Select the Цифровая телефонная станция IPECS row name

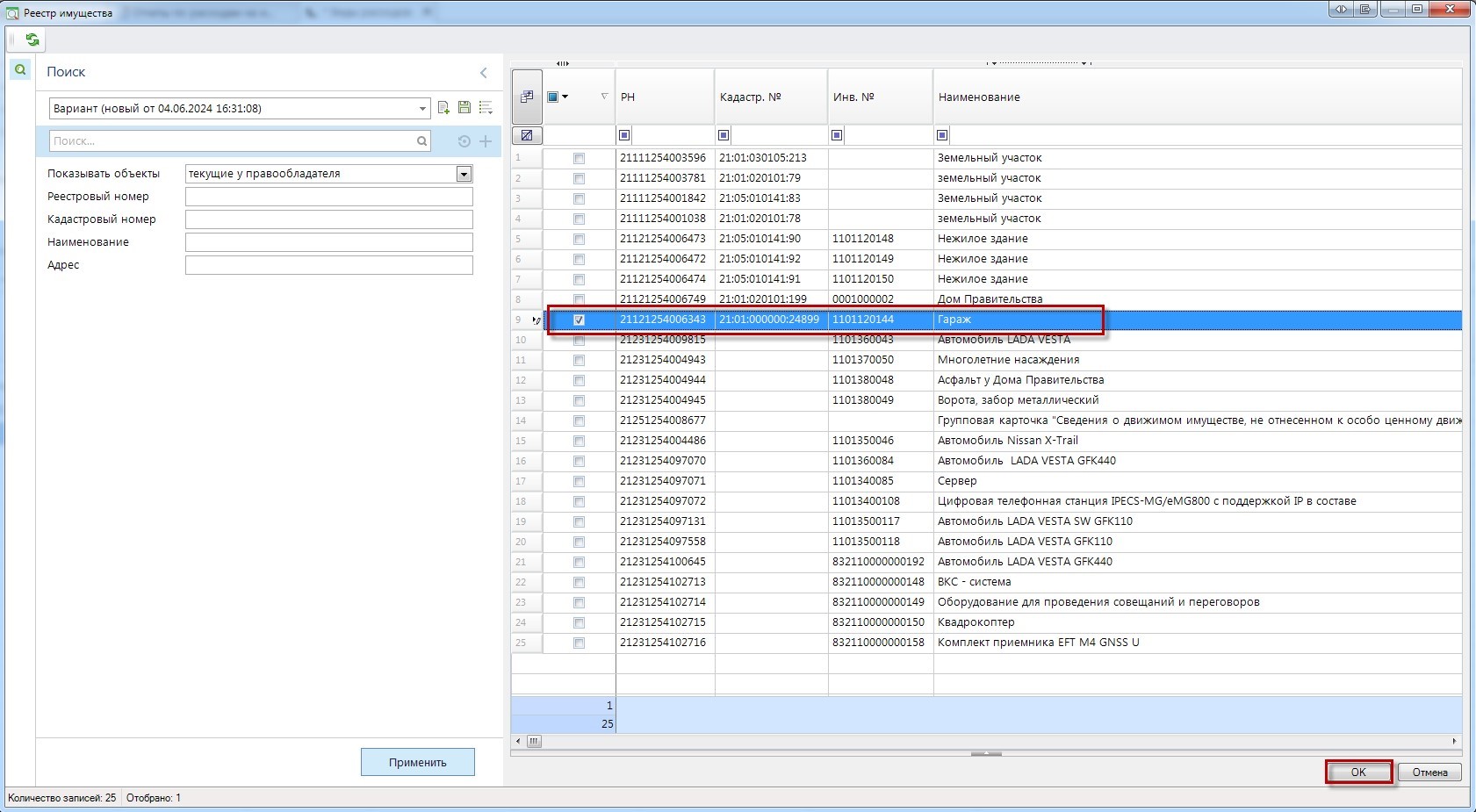tap(1198, 501)
